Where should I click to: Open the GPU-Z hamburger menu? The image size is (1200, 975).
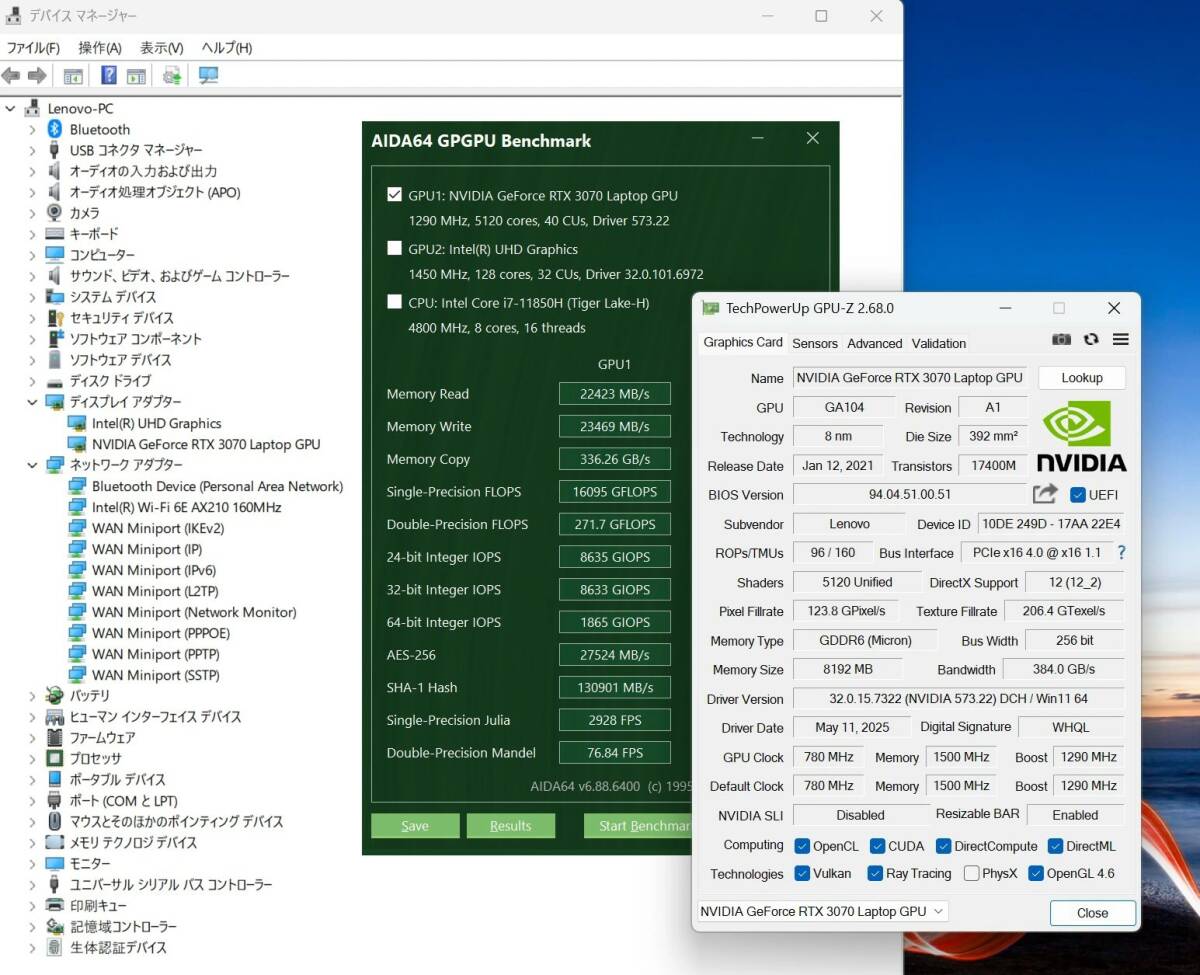pyautogui.click(x=1119, y=340)
